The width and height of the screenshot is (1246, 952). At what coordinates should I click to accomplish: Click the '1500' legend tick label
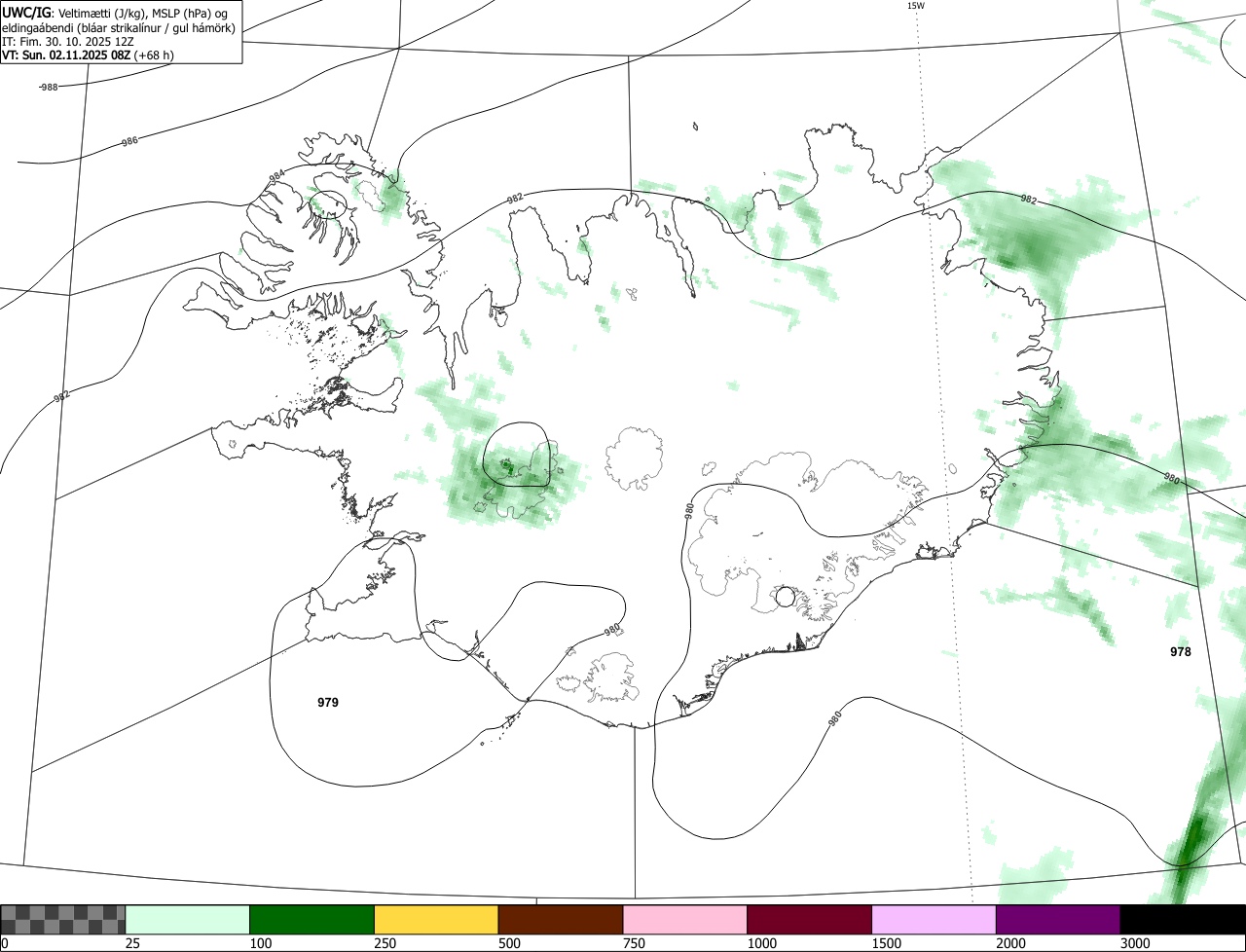click(887, 943)
